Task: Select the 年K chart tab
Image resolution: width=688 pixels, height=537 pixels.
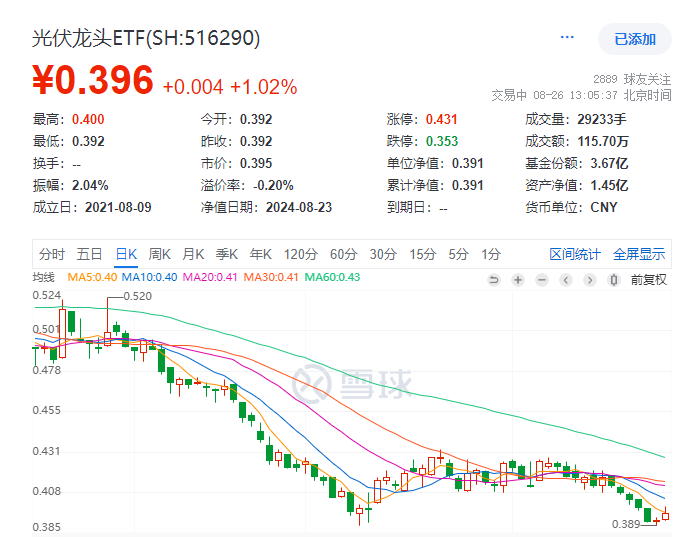Action: 261,254
